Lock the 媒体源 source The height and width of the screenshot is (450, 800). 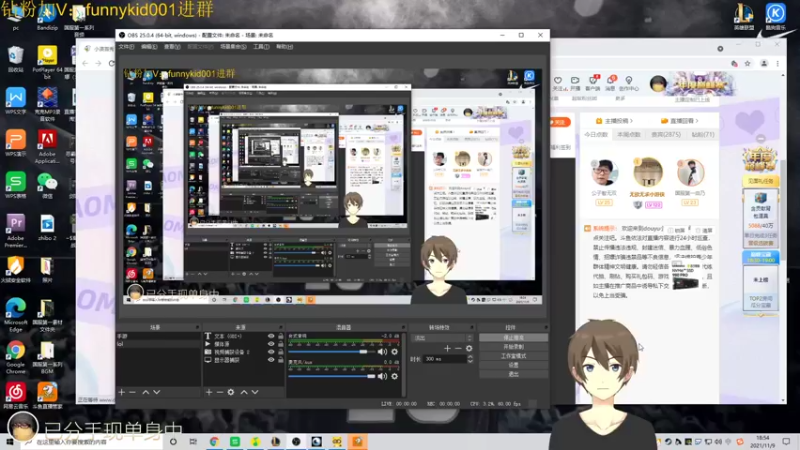pos(281,344)
